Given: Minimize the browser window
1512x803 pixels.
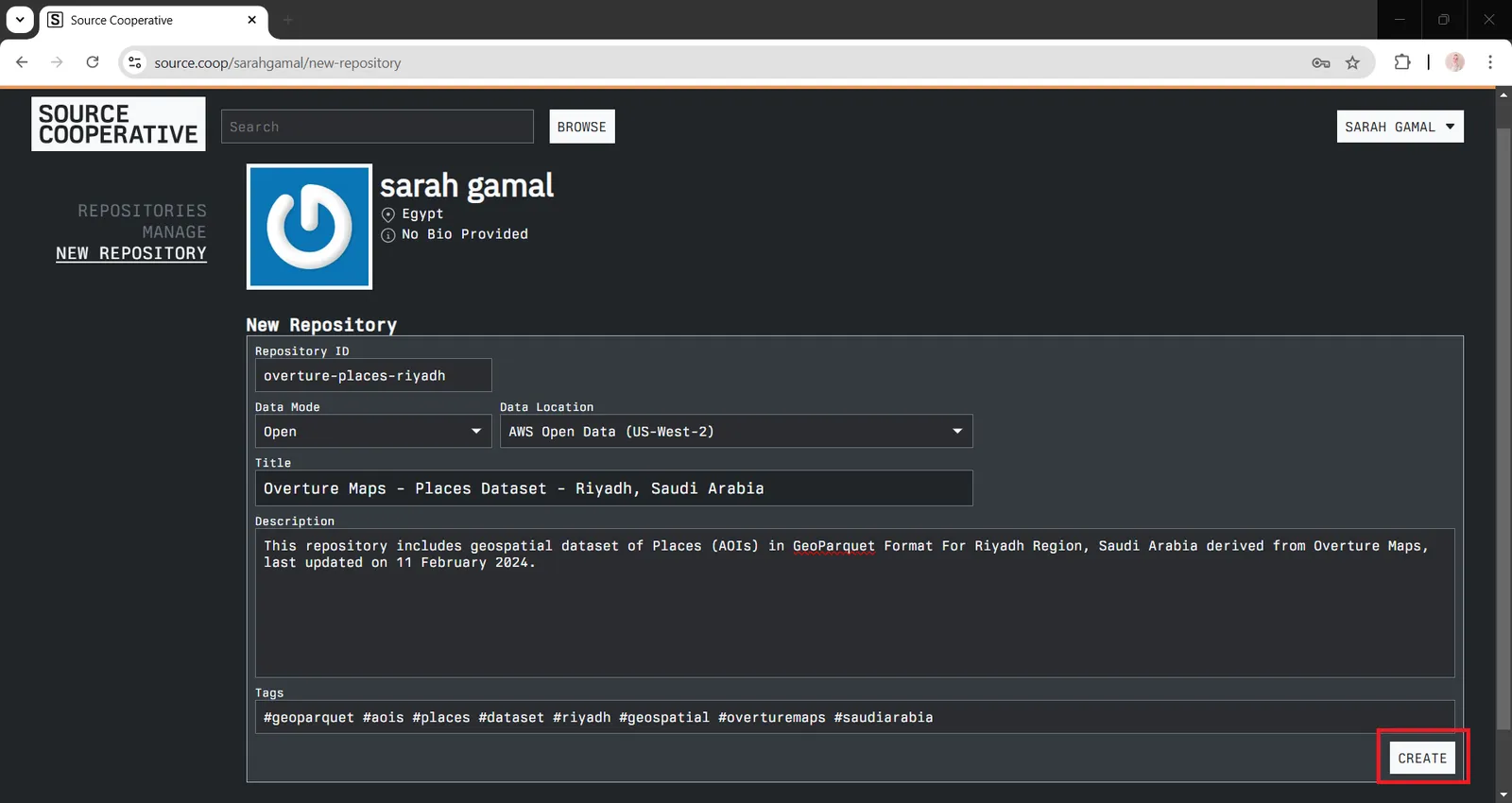Looking at the screenshot, I should 1400,19.
